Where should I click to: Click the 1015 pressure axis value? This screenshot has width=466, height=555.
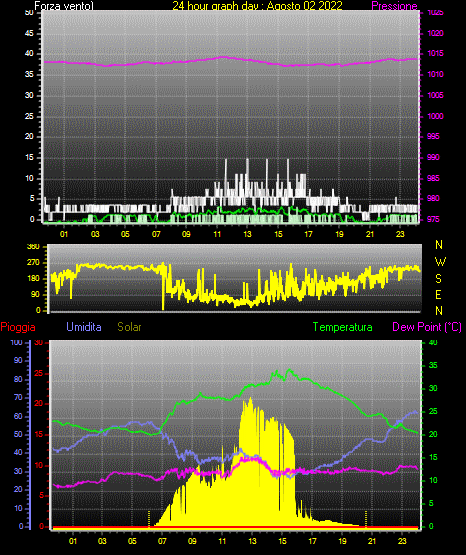tap(435, 53)
